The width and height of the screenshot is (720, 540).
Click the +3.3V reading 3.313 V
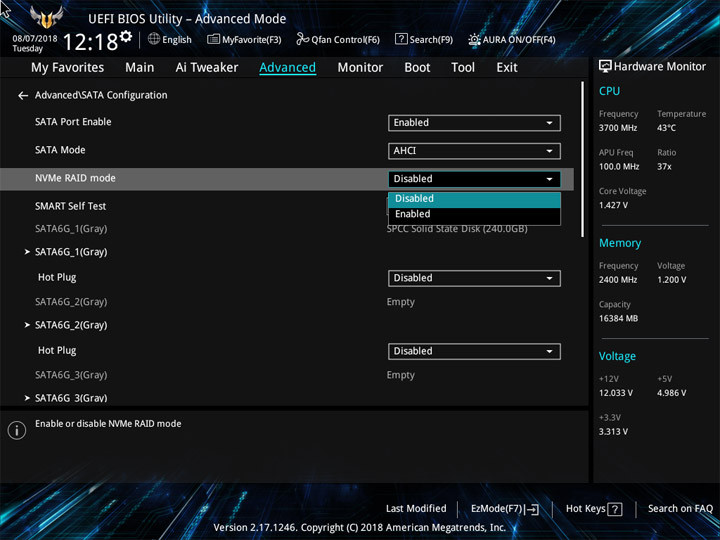[613, 432]
